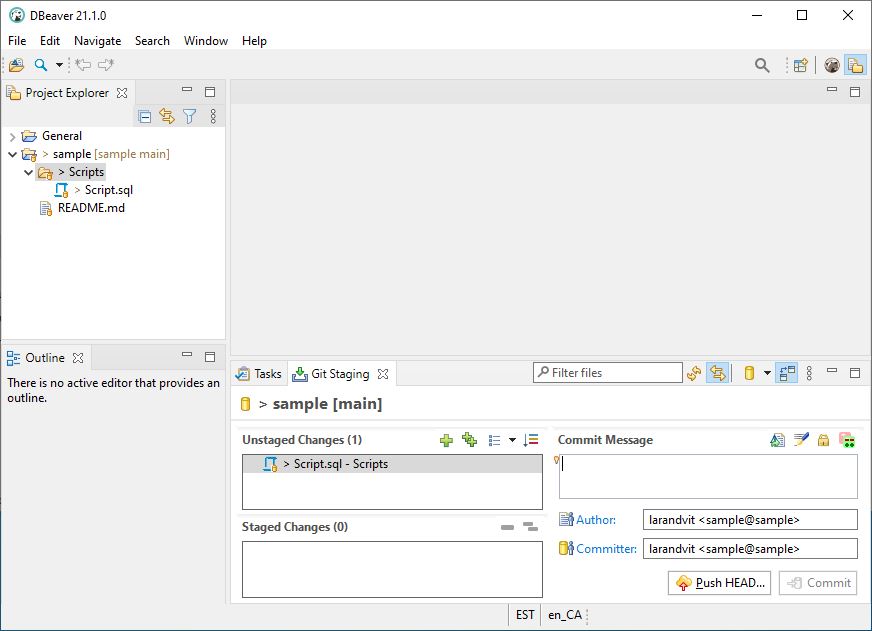Close the Git Staging tab
872x631 pixels.
click(383, 374)
